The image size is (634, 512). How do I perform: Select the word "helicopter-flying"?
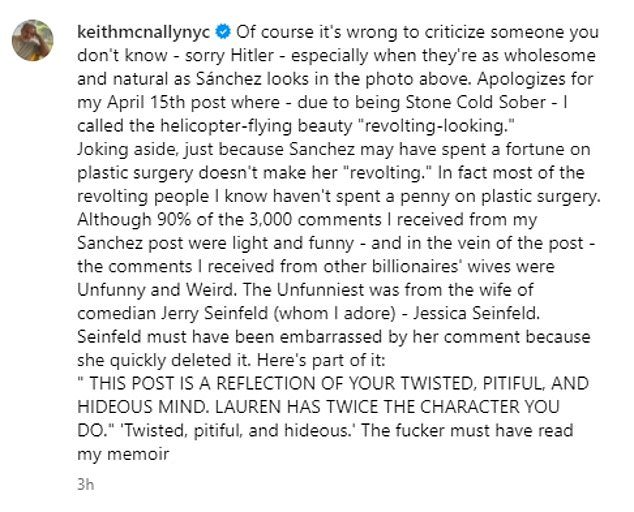click(x=226, y=126)
